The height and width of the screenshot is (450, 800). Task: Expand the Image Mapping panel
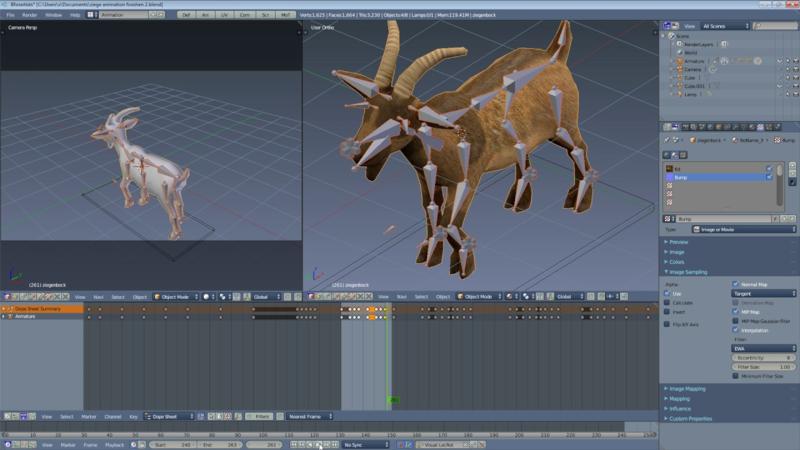click(690, 389)
